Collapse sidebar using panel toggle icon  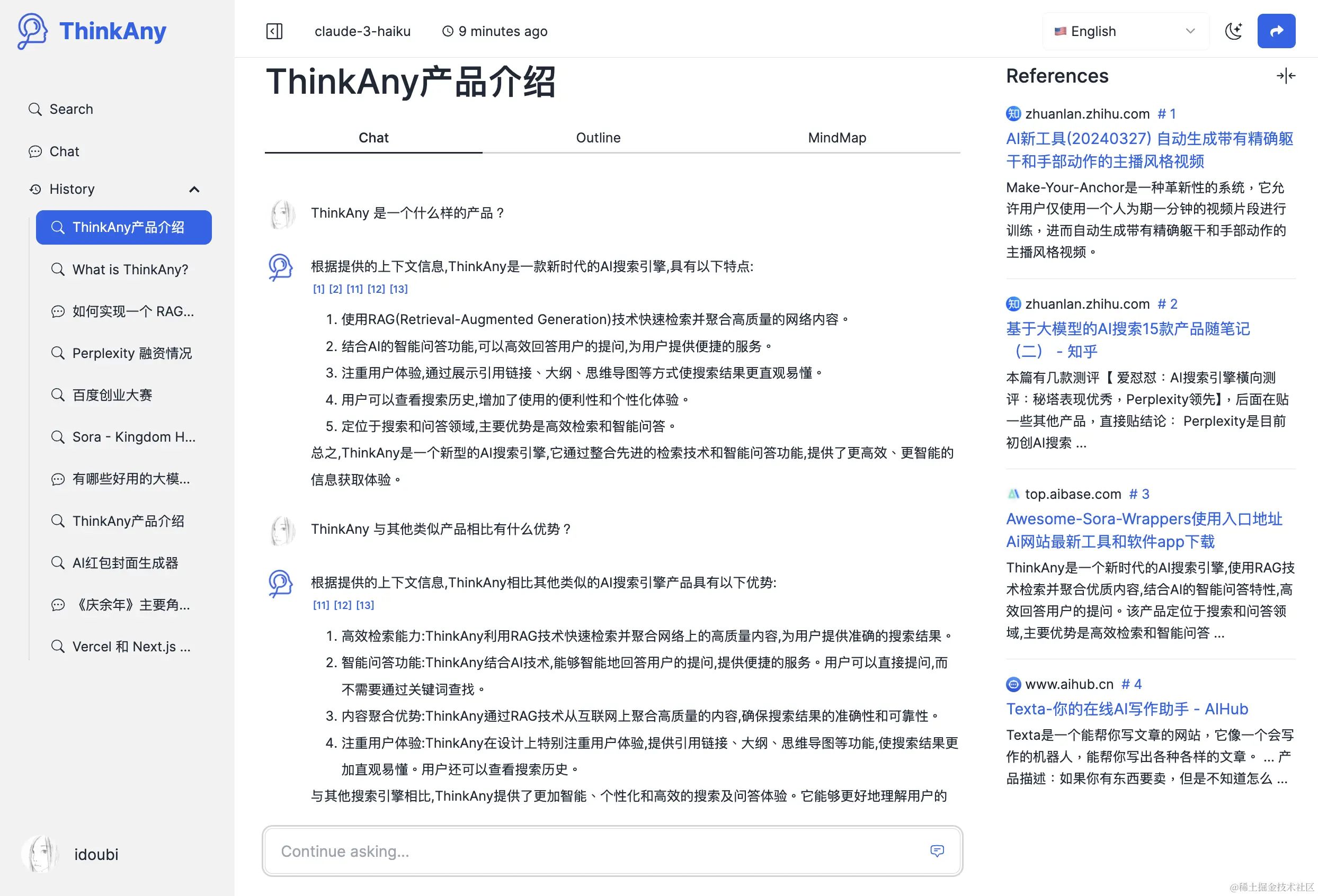pos(274,31)
